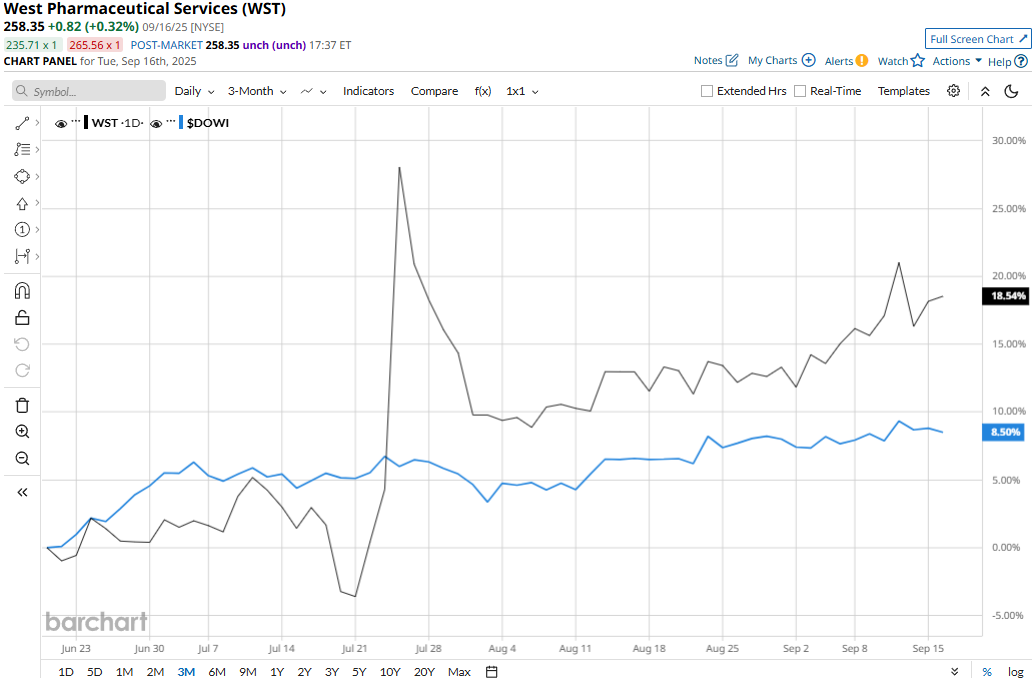
Task: Open the Notes editor
Action: (x=716, y=61)
